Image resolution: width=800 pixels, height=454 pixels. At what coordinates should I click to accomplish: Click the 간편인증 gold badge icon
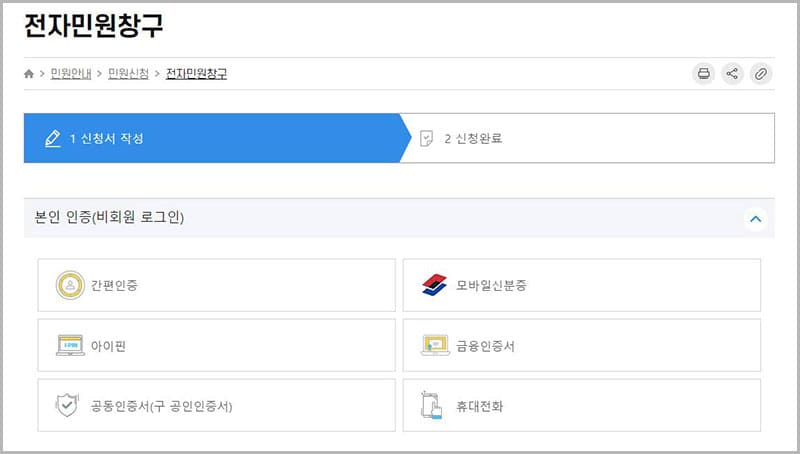70,285
